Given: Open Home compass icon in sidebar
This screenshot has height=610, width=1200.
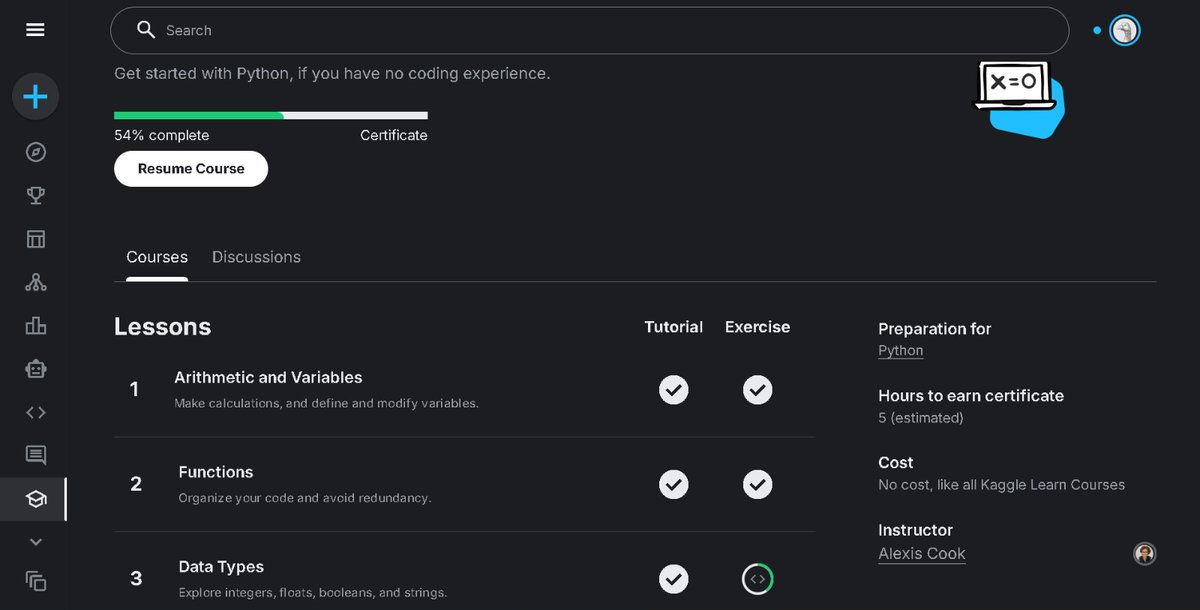Looking at the screenshot, I should pyautogui.click(x=36, y=152).
